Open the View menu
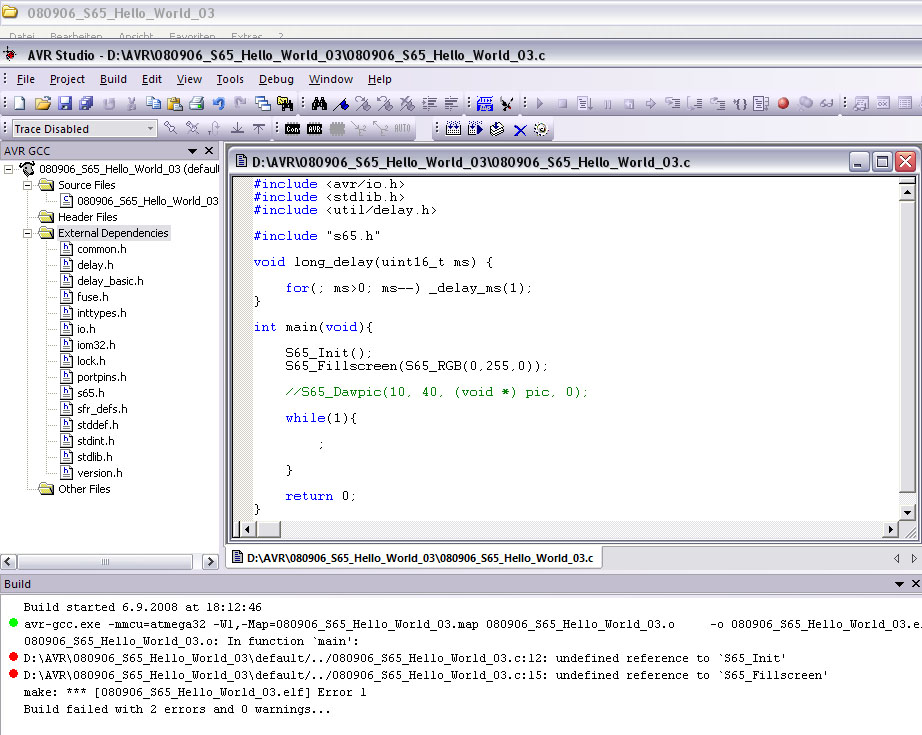Viewport: 922px width, 735px height. (x=189, y=79)
